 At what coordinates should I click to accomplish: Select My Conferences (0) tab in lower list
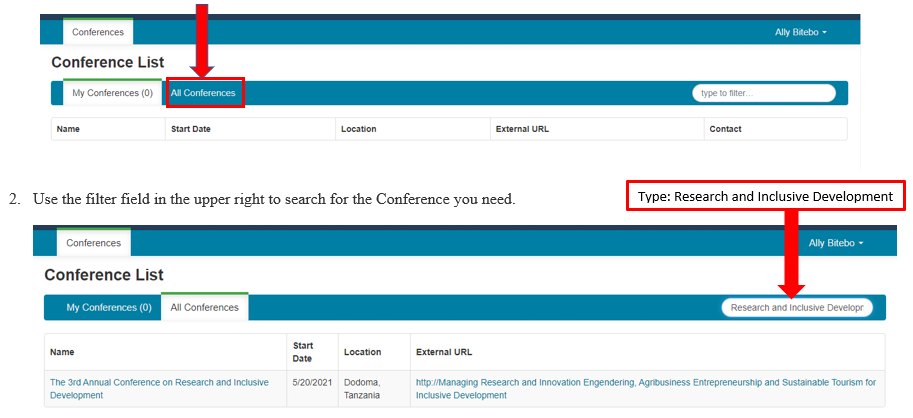point(108,307)
